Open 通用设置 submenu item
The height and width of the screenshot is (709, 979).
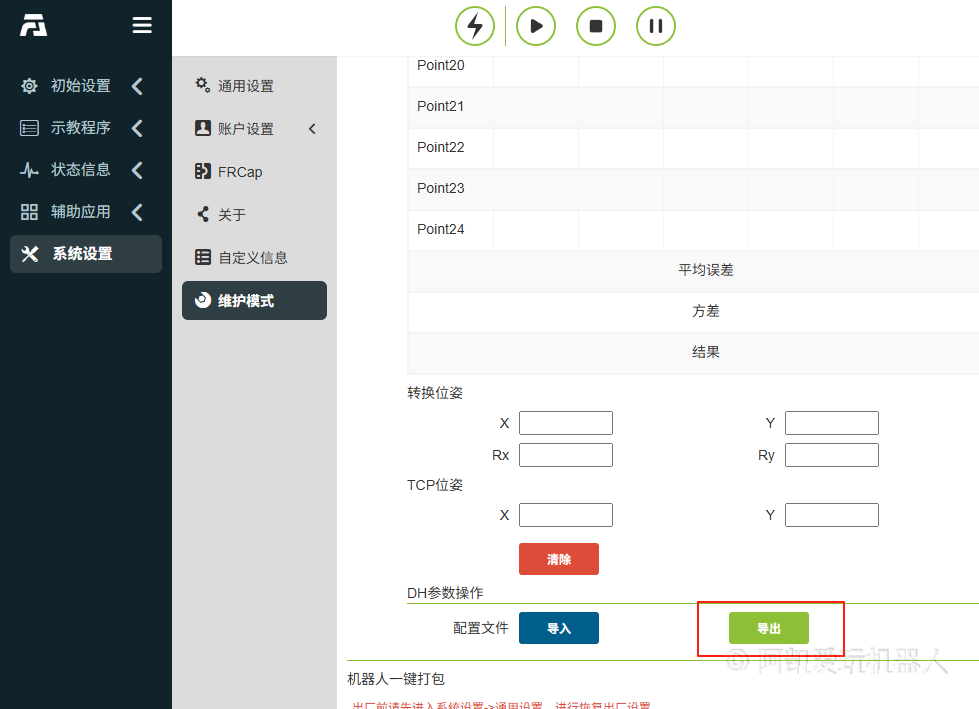coord(245,86)
